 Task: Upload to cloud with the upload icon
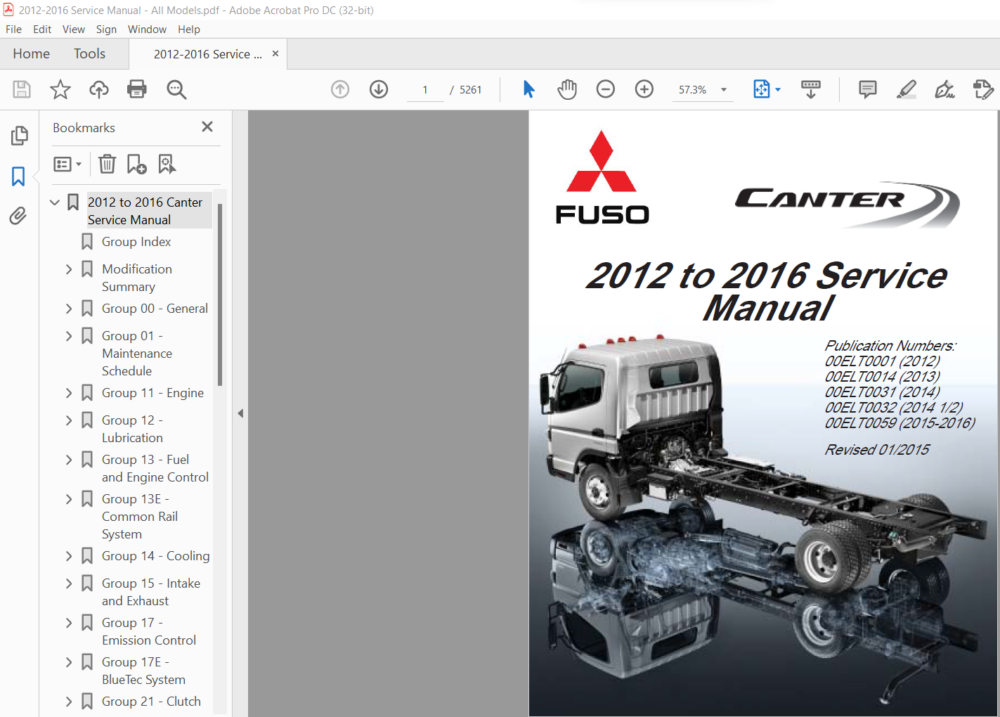[x=99, y=89]
